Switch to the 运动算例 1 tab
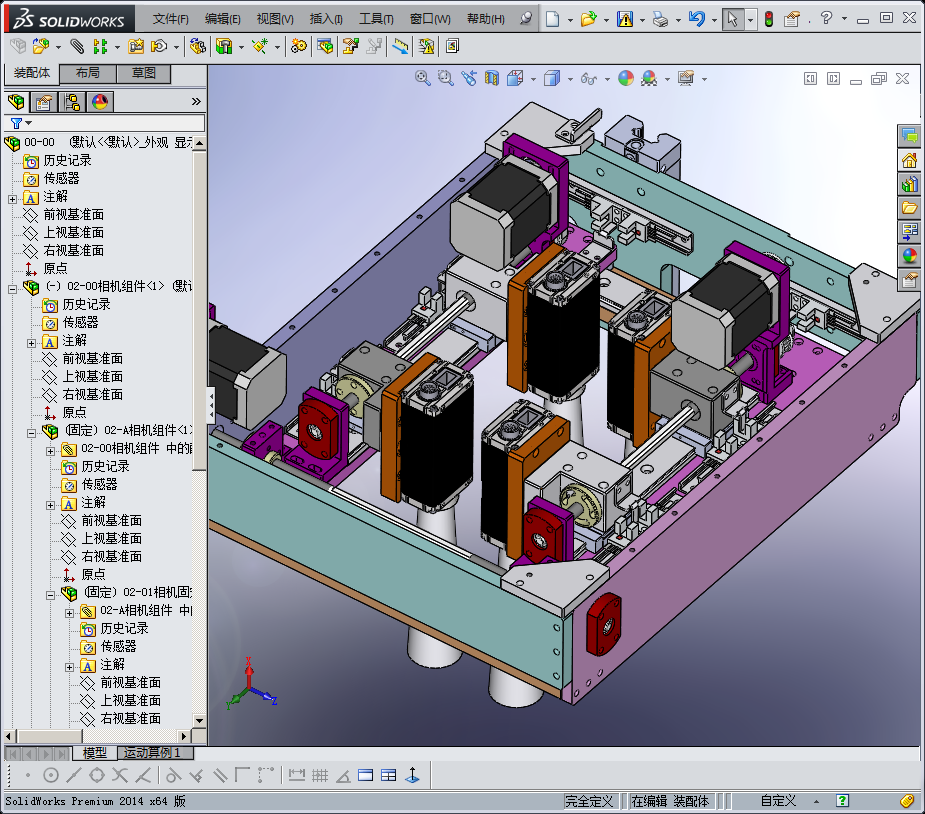925x814 pixels. pos(156,753)
